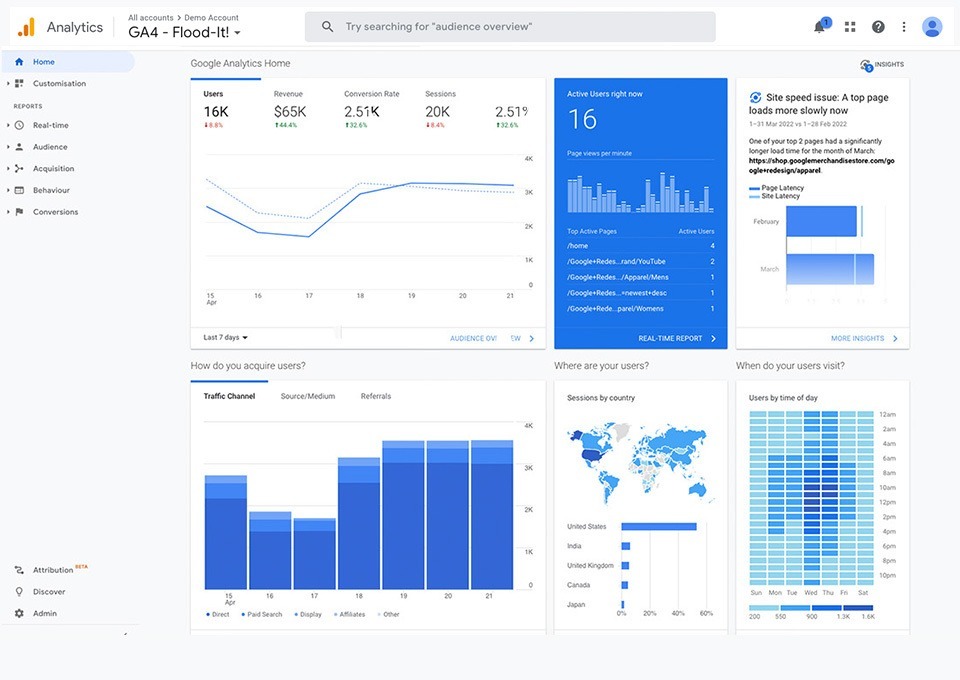Open Discover lightbulb in sidebar

click(x=19, y=591)
